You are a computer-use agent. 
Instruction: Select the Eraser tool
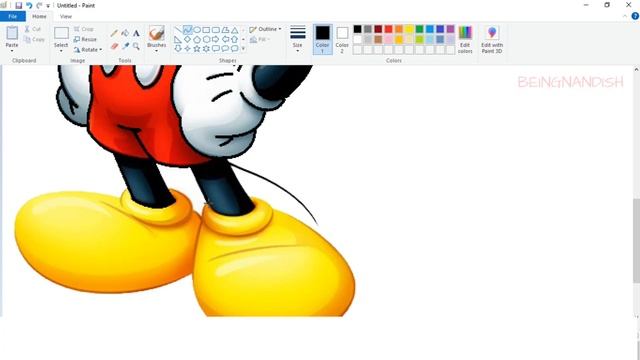coord(114,46)
